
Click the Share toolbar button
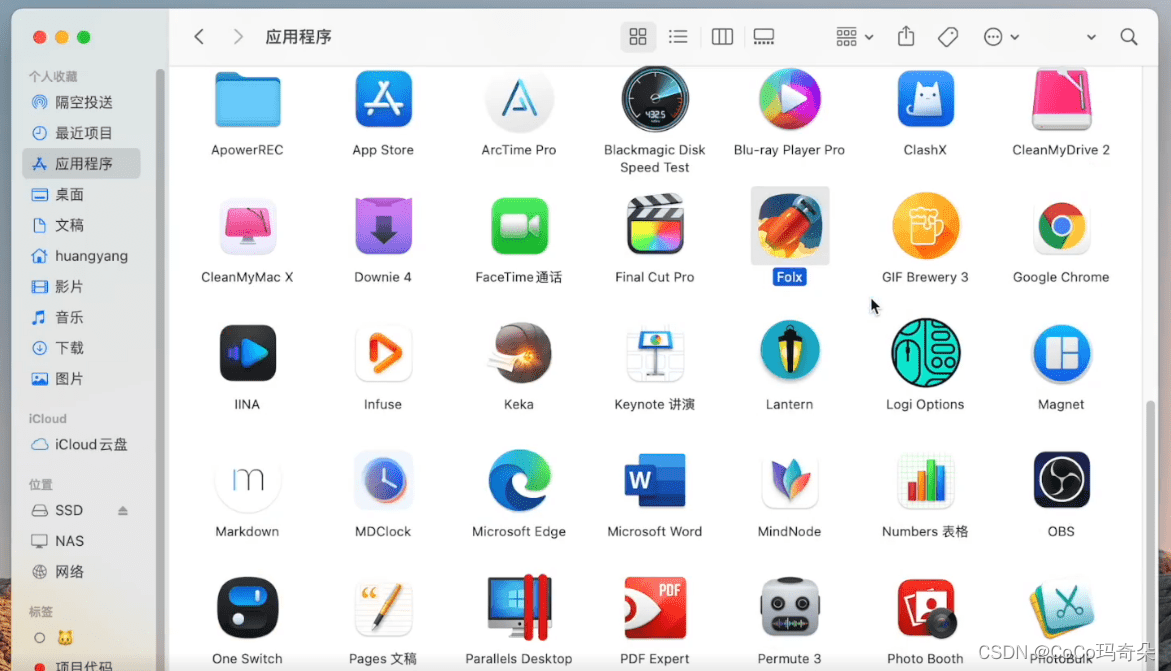click(906, 36)
